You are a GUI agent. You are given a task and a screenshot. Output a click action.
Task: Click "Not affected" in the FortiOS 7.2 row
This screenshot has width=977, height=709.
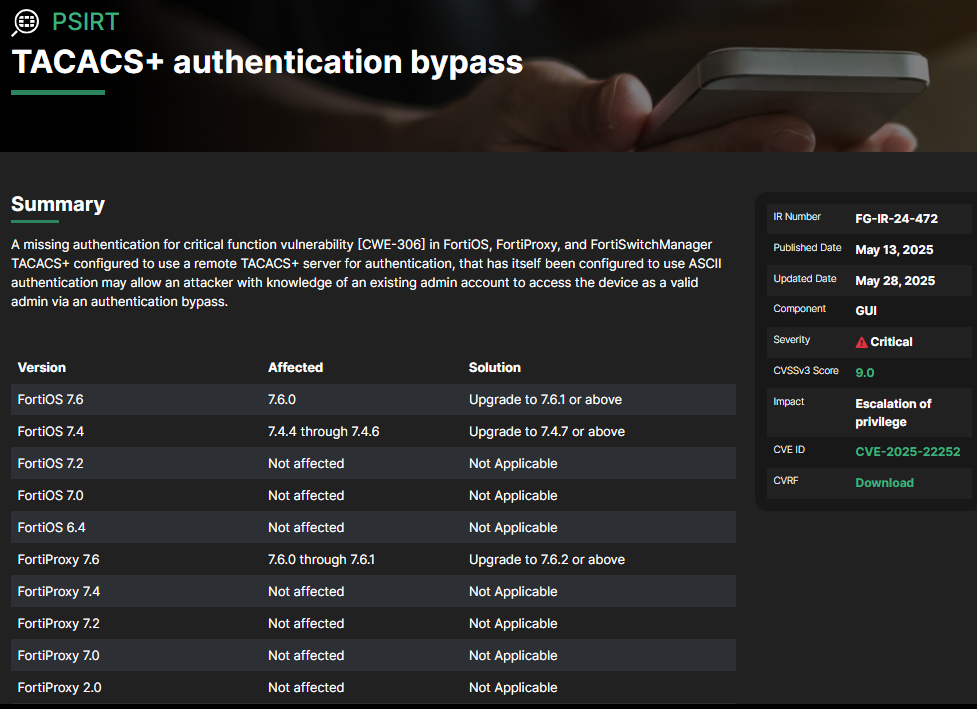pyautogui.click(x=306, y=464)
